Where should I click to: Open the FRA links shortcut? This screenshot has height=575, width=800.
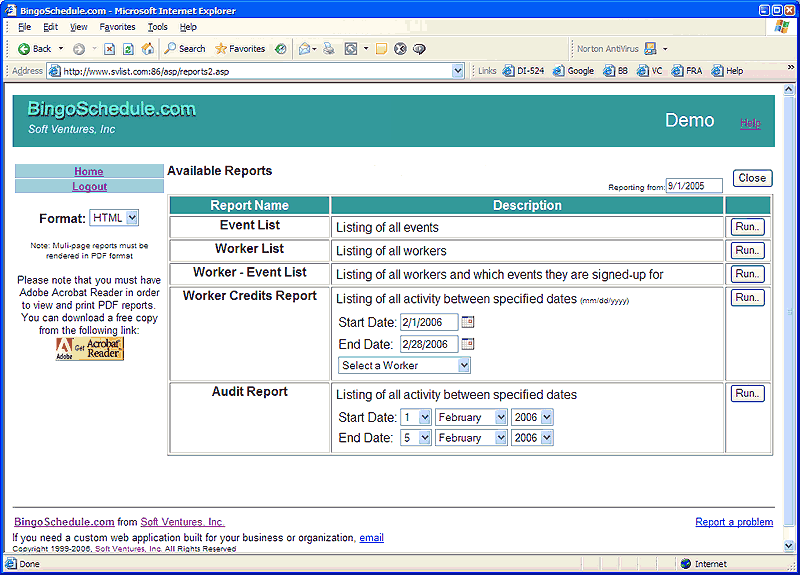[687, 71]
